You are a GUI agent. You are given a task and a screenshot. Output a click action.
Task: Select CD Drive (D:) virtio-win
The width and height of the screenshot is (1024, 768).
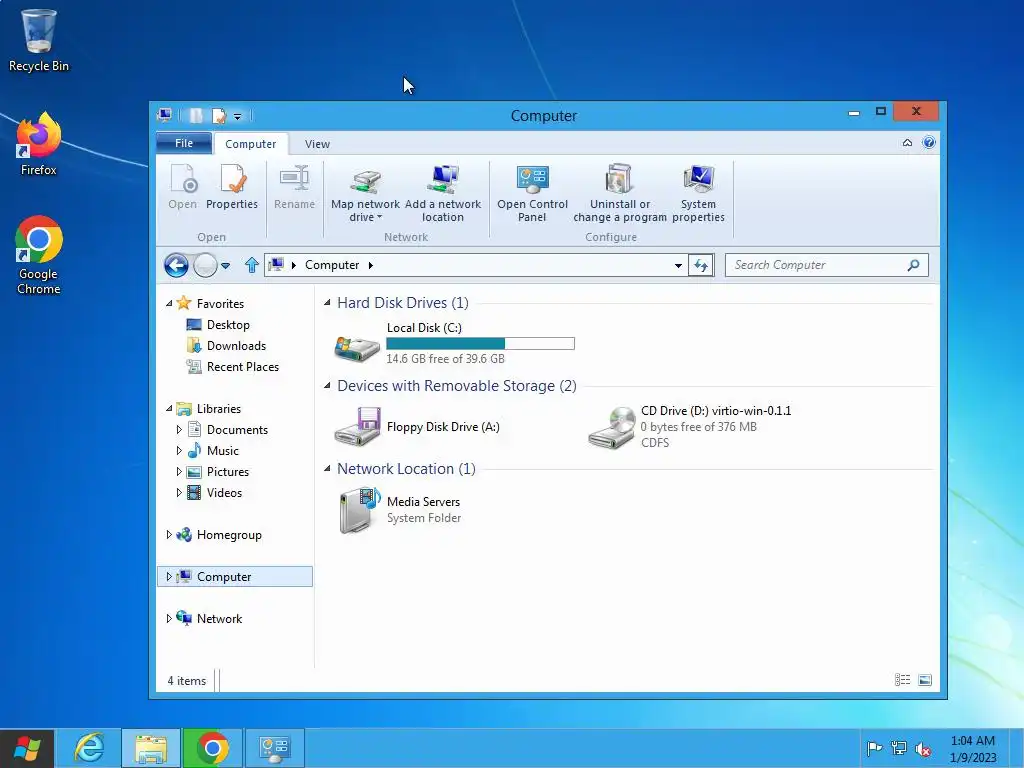690,427
